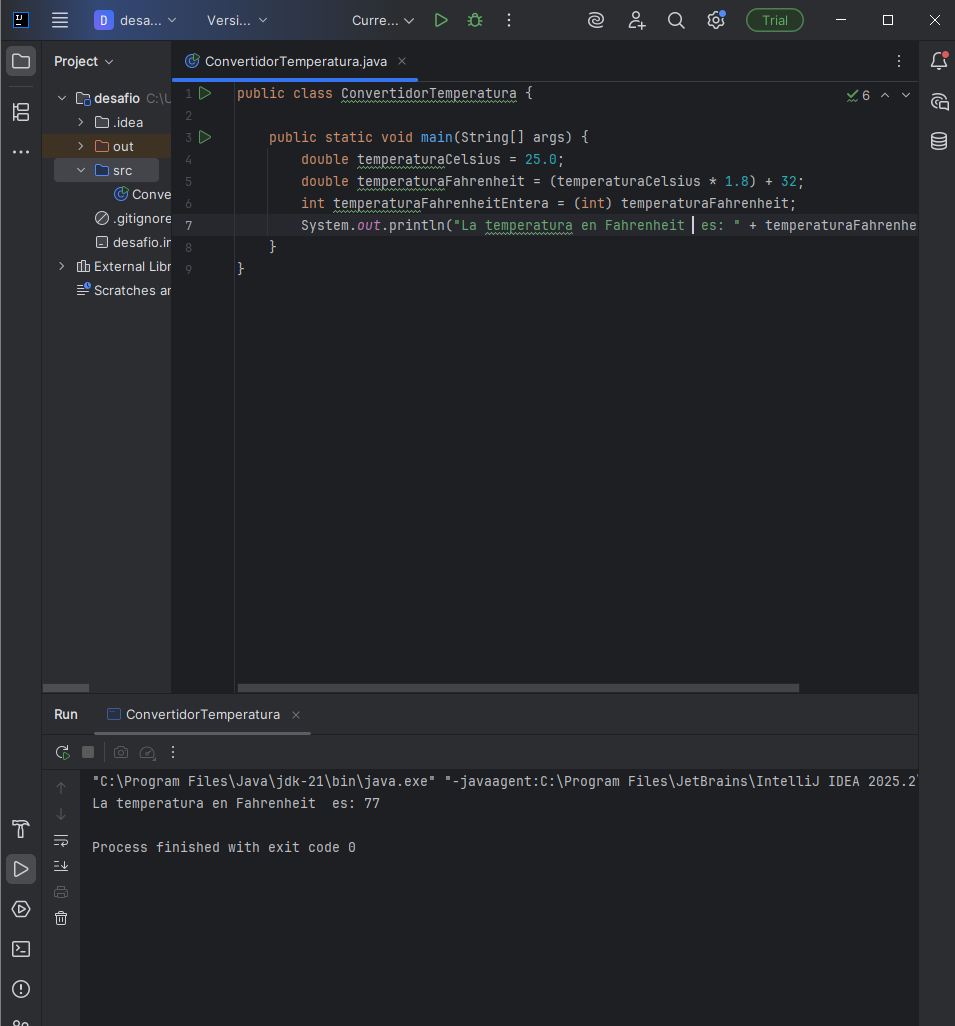Open Run panel more options dots
This screenshot has width=955, height=1026.
pyautogui.click(x=173, y=752)
